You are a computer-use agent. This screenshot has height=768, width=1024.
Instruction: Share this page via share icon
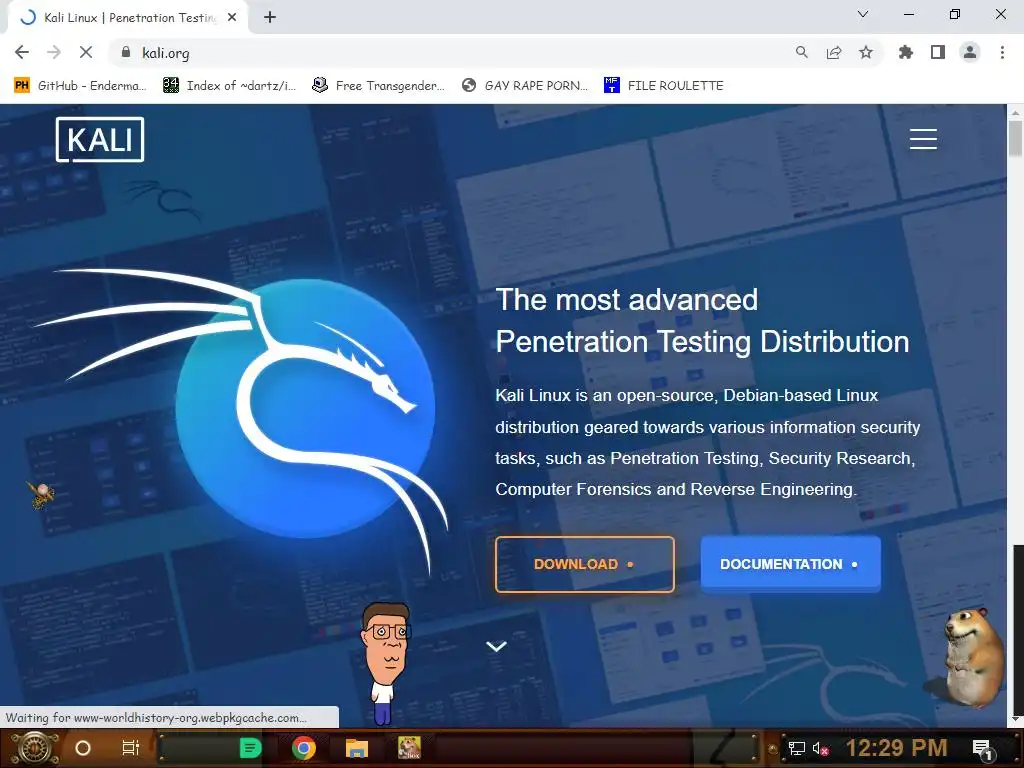point(834,52)
